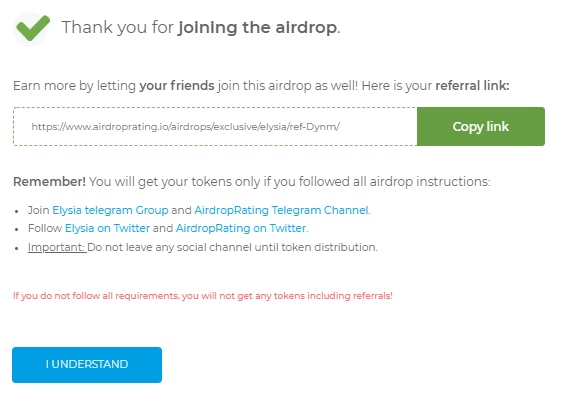Open the AirdropRating Telegram Channel link
573x396 pixels.
tap(281, 210)
